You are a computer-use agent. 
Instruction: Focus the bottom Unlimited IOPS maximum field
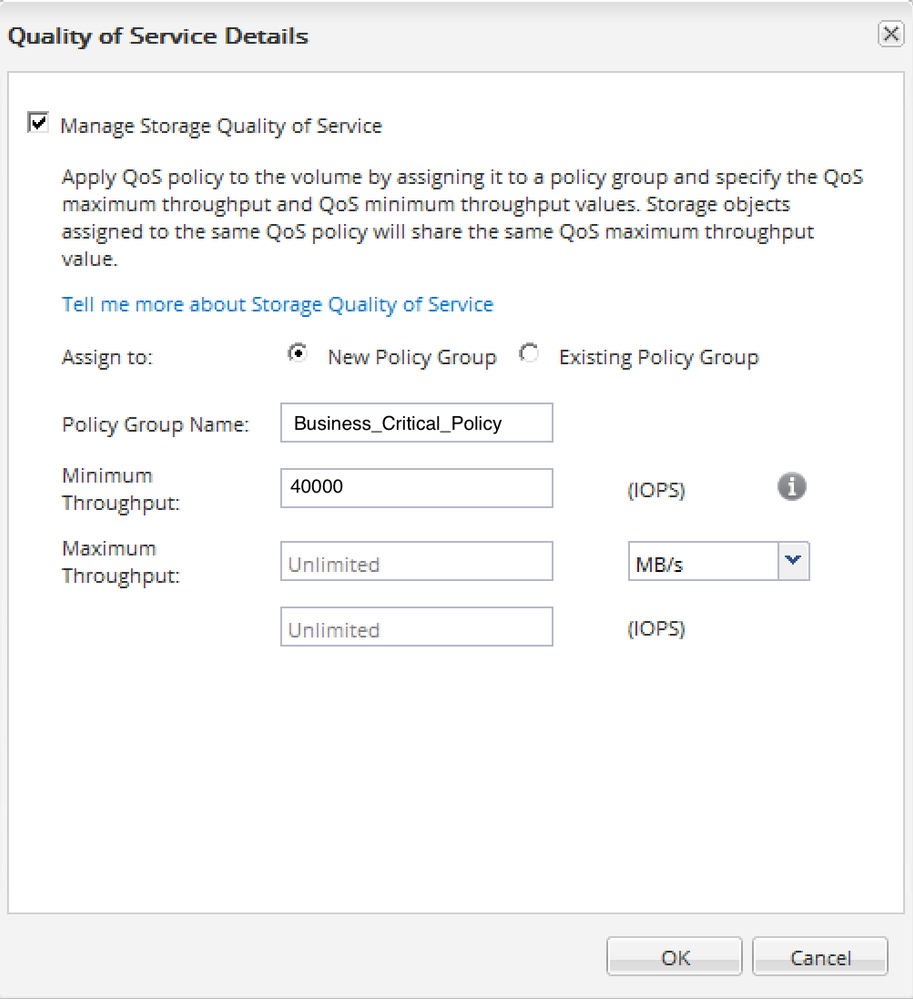(416, 628)
